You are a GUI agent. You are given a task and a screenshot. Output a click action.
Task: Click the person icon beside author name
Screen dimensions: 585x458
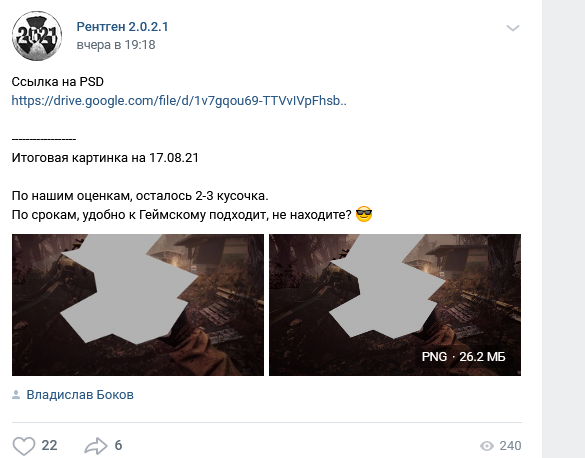point(16,395)
